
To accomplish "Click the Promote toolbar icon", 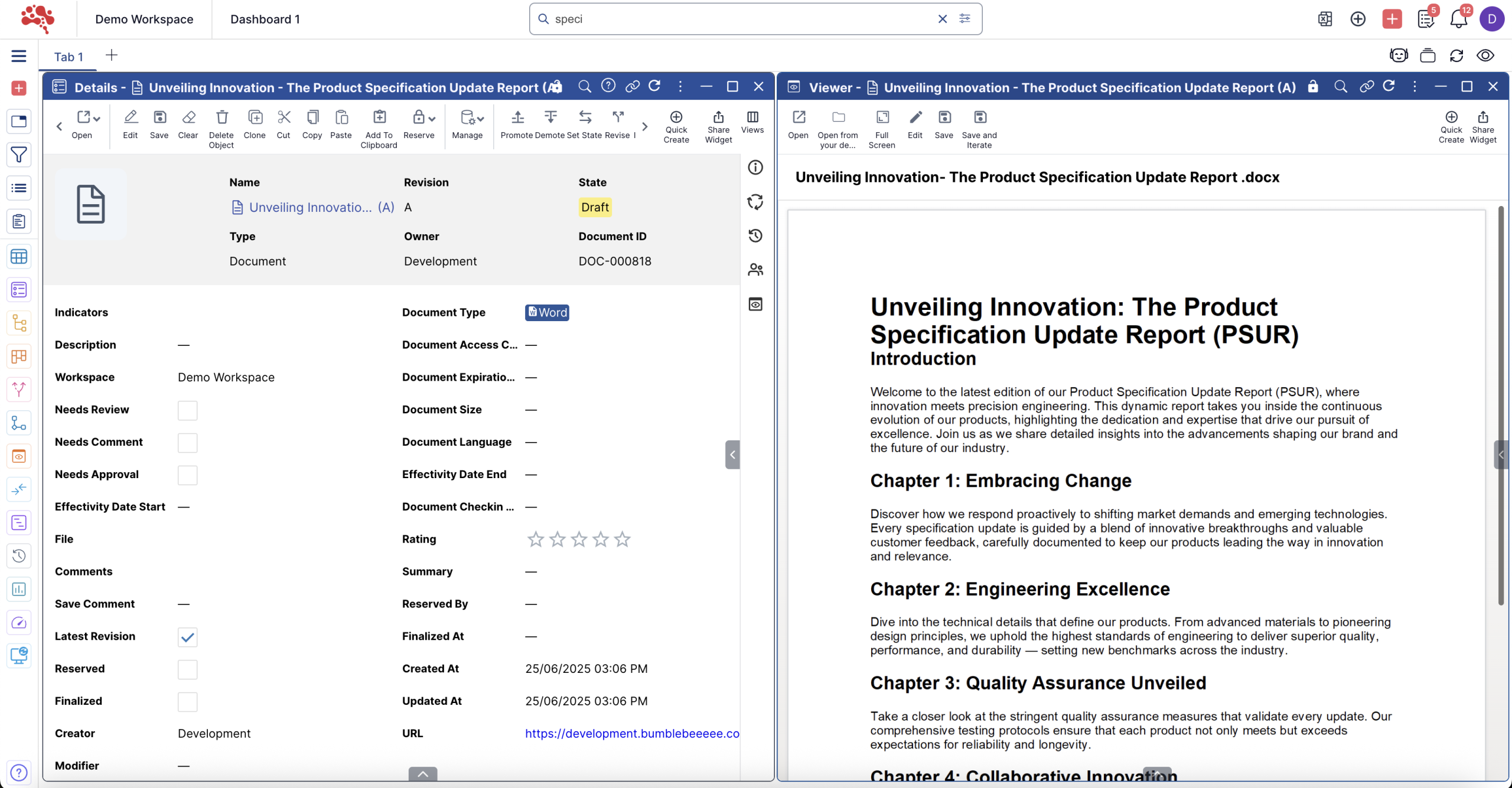I will pos(517,117).
